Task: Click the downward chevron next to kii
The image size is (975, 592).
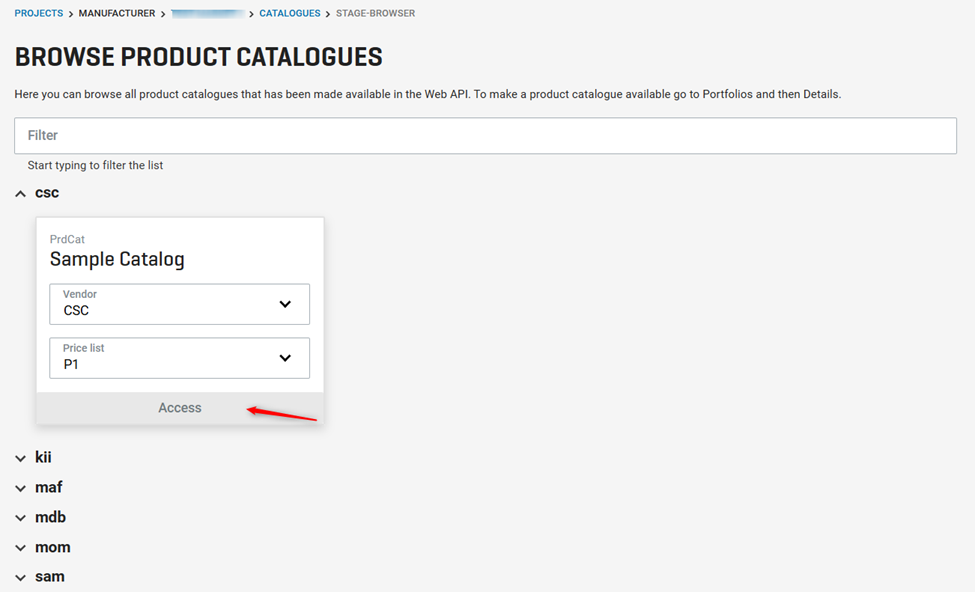Action: 20,457
